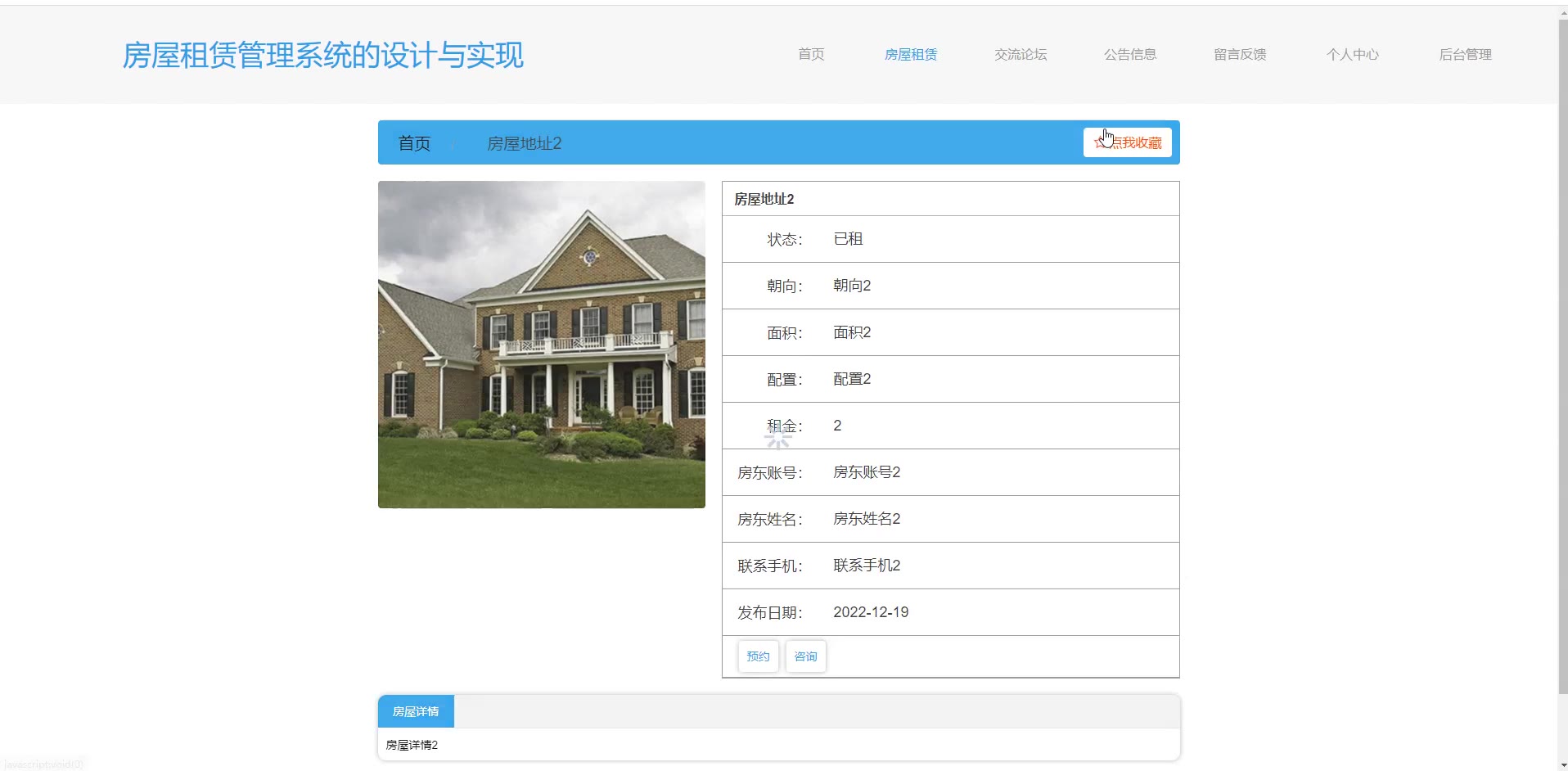The image size is (1568, 771).
Task: Open the 公告信息 navigation item
Action: tap(1130, 54)
